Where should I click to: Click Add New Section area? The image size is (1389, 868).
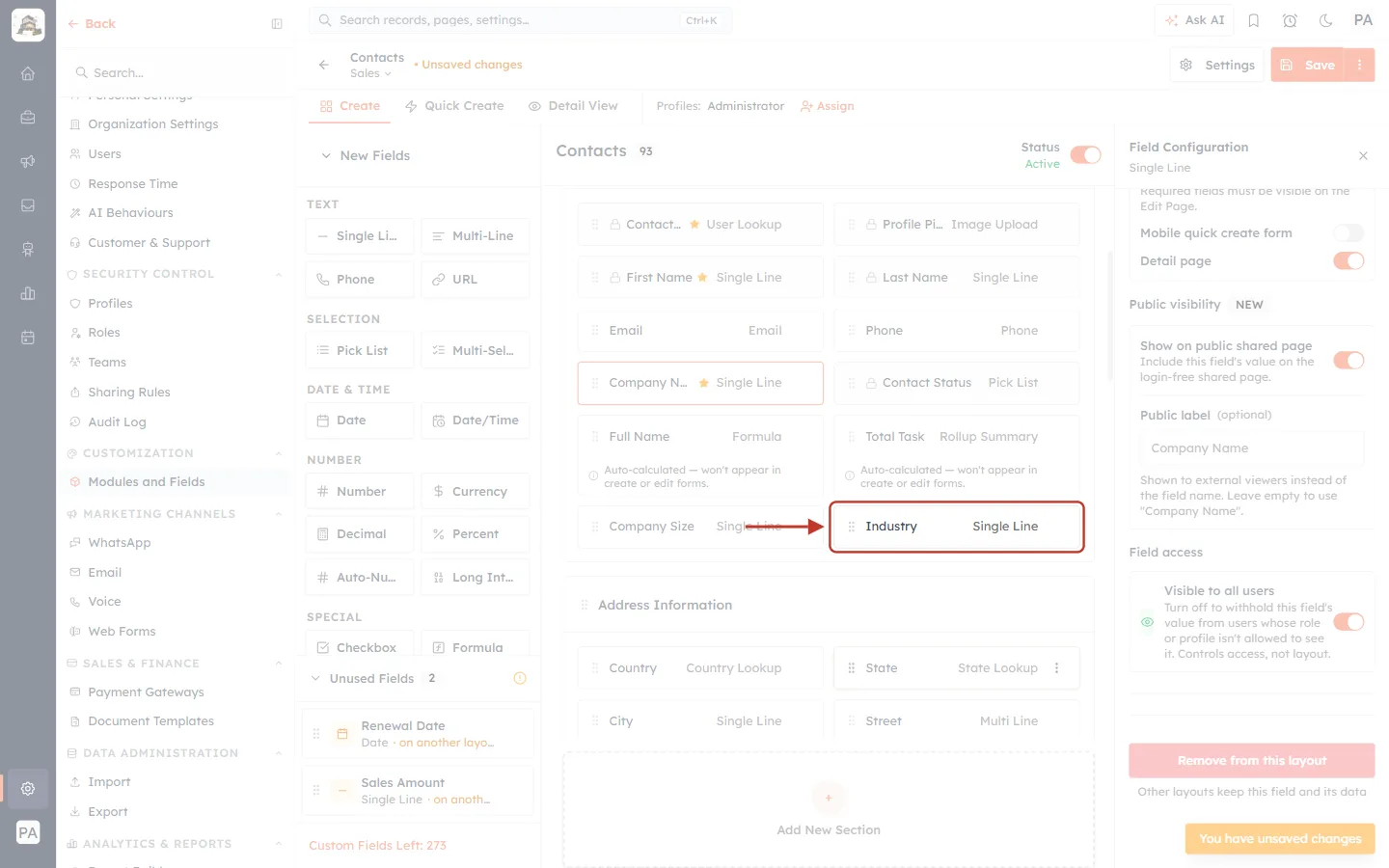[x=829, y=810]
